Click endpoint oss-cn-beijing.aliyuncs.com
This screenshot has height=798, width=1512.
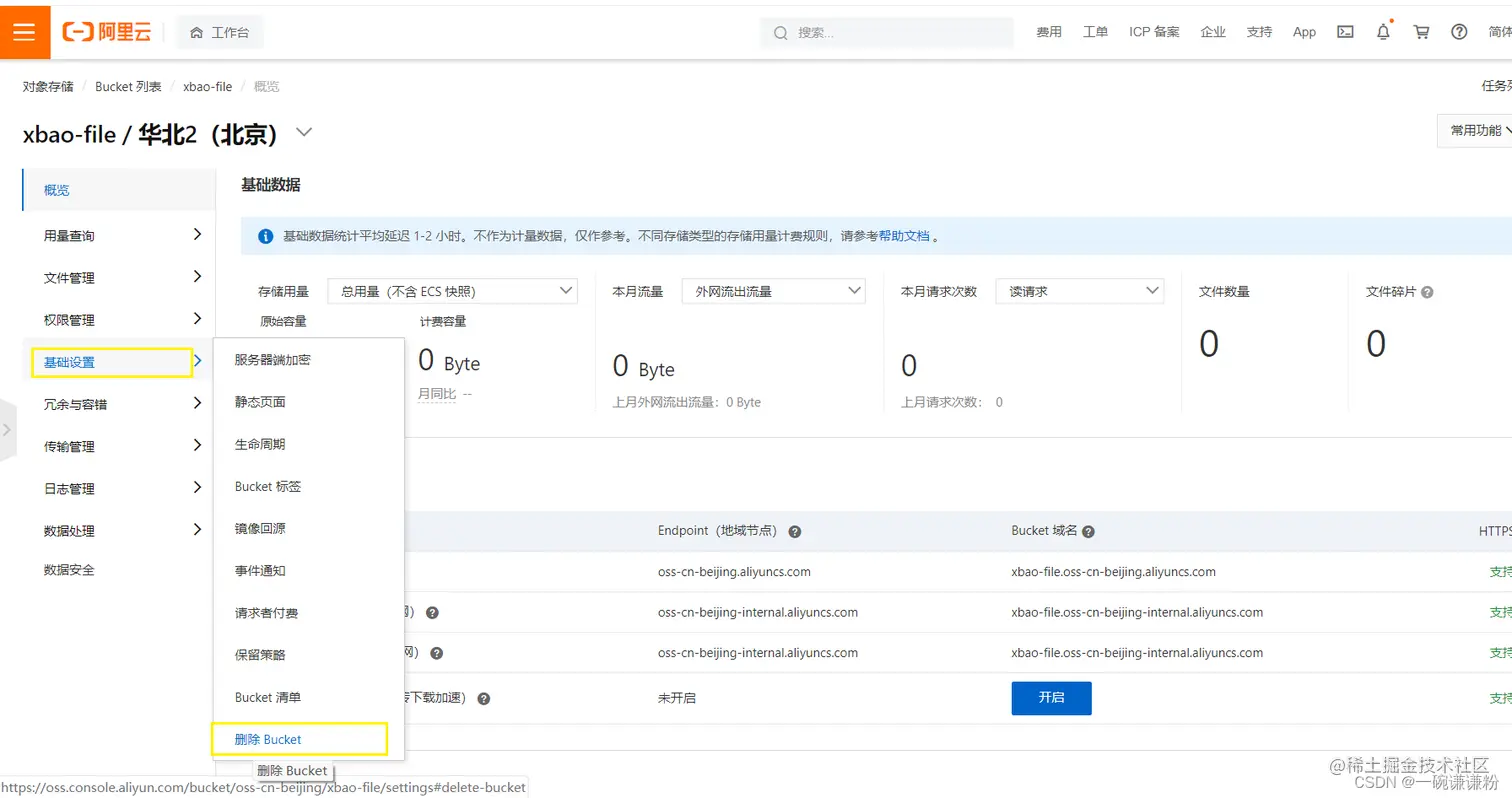[x=734, y=572]
